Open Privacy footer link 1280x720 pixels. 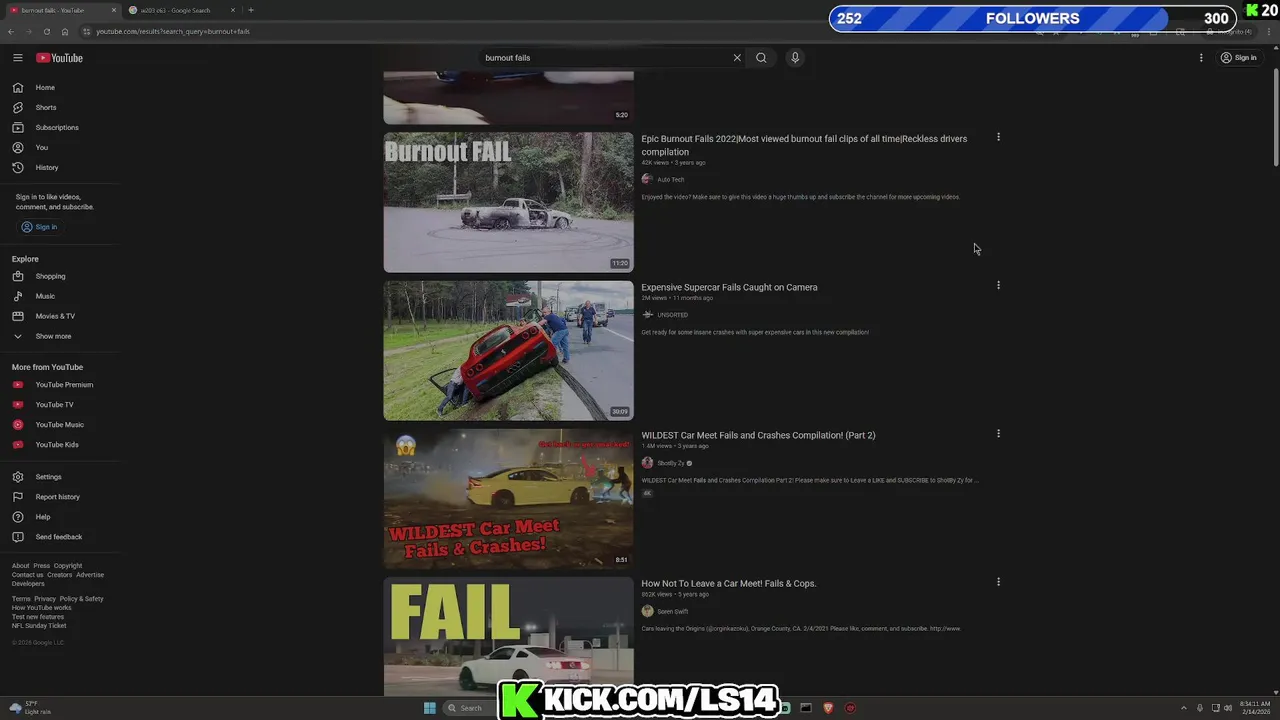(x=45, y=599)
